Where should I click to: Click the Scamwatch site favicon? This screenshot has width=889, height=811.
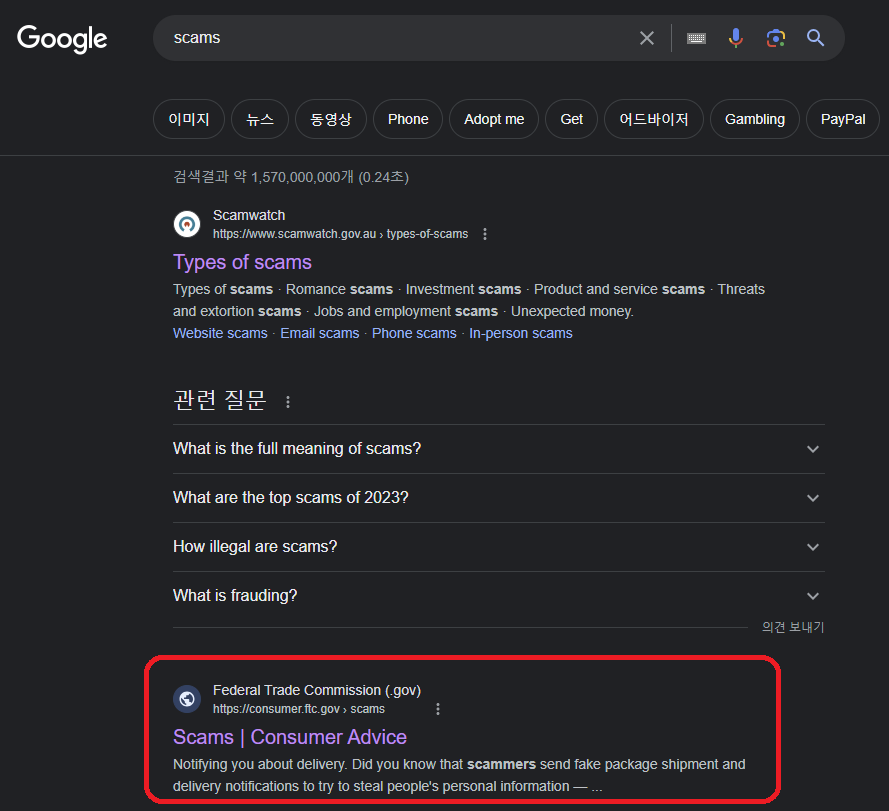coord(187,224)
